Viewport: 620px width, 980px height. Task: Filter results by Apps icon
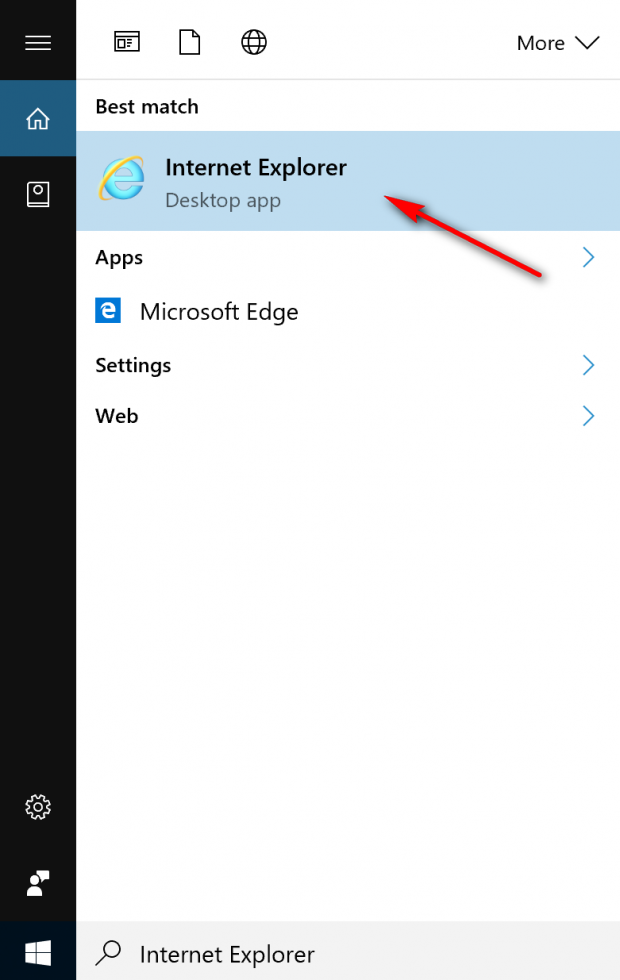[x=127, y=42]
